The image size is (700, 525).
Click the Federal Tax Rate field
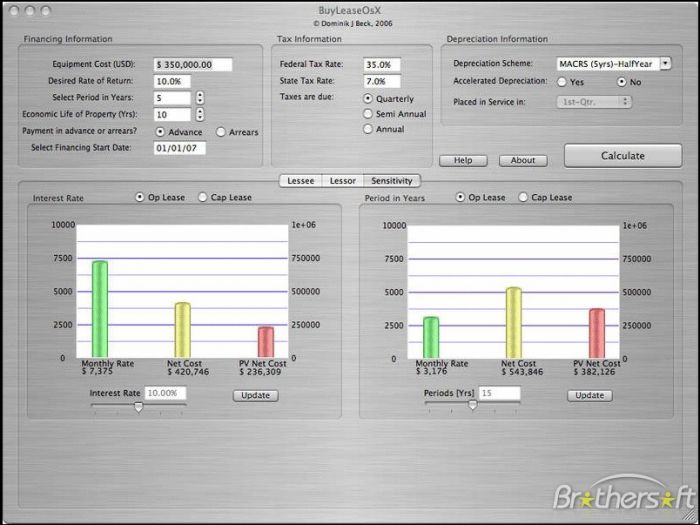382,65
